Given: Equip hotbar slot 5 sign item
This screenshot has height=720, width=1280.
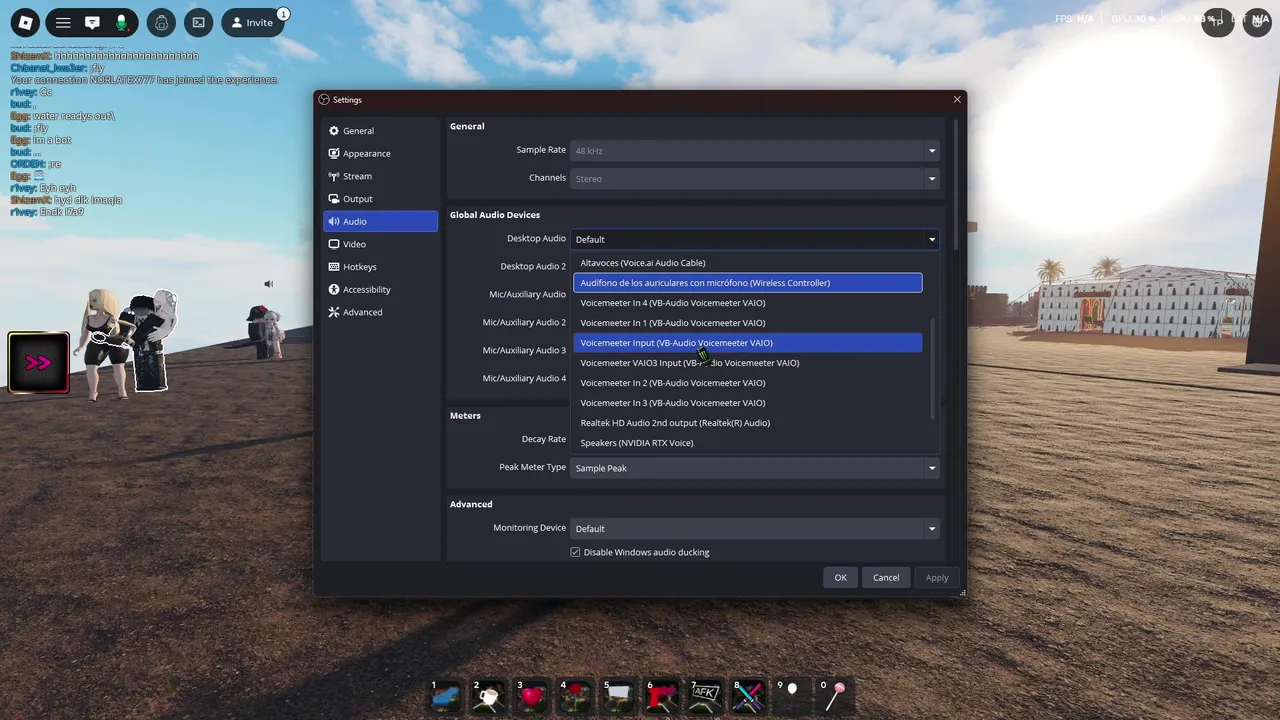Looking at the screenshot, I should [x=619, y=696].
